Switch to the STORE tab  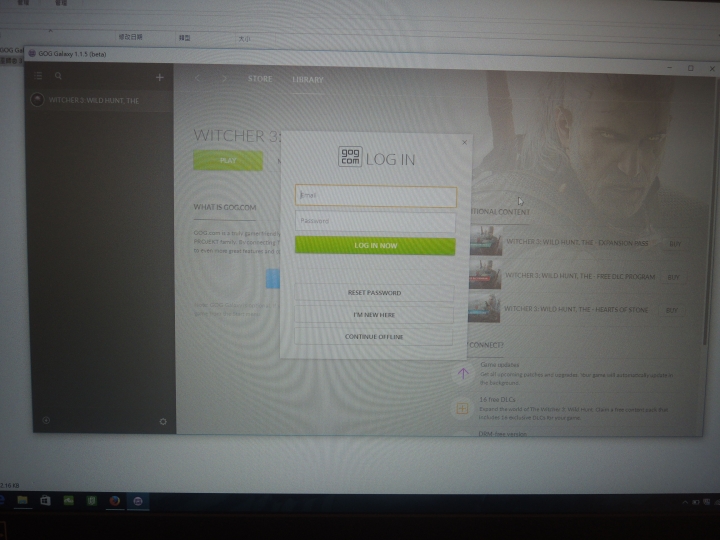pos(260,79)
